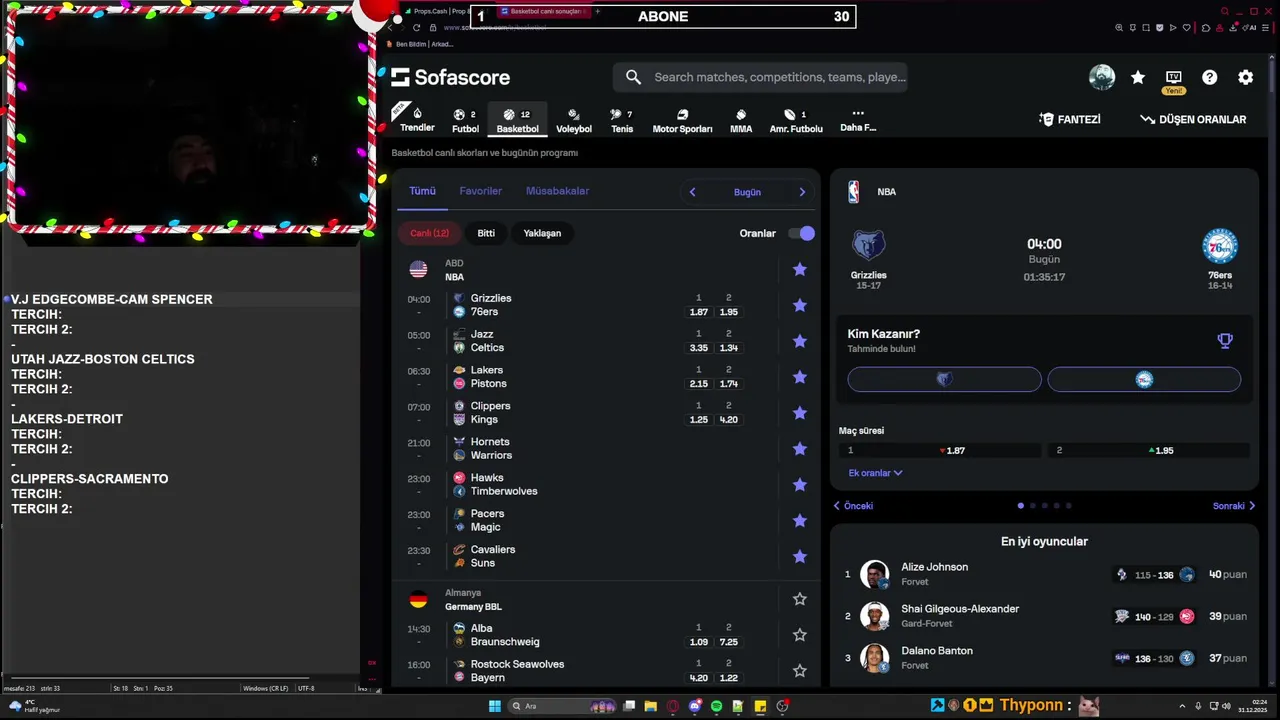The image size is (1280, 720).
Task: Open the favorites star in Sofascore header
Action: click(x=1138, y=77)
